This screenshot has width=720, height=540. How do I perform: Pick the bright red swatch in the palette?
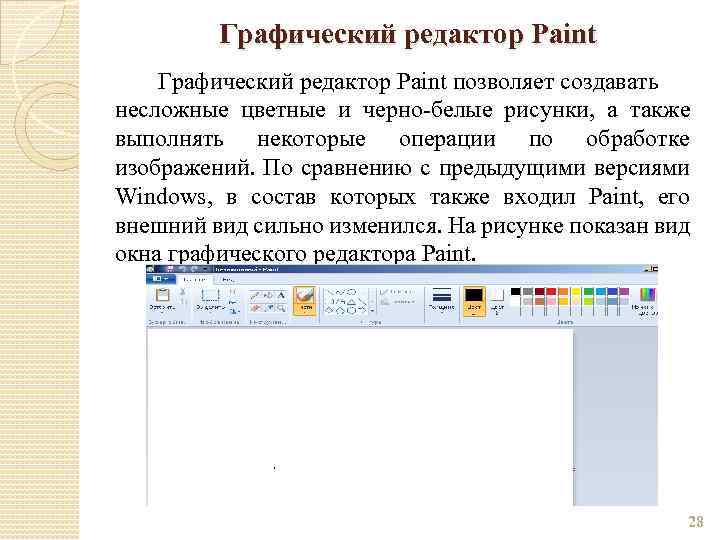pyautogui.click(x=551, y=292)
